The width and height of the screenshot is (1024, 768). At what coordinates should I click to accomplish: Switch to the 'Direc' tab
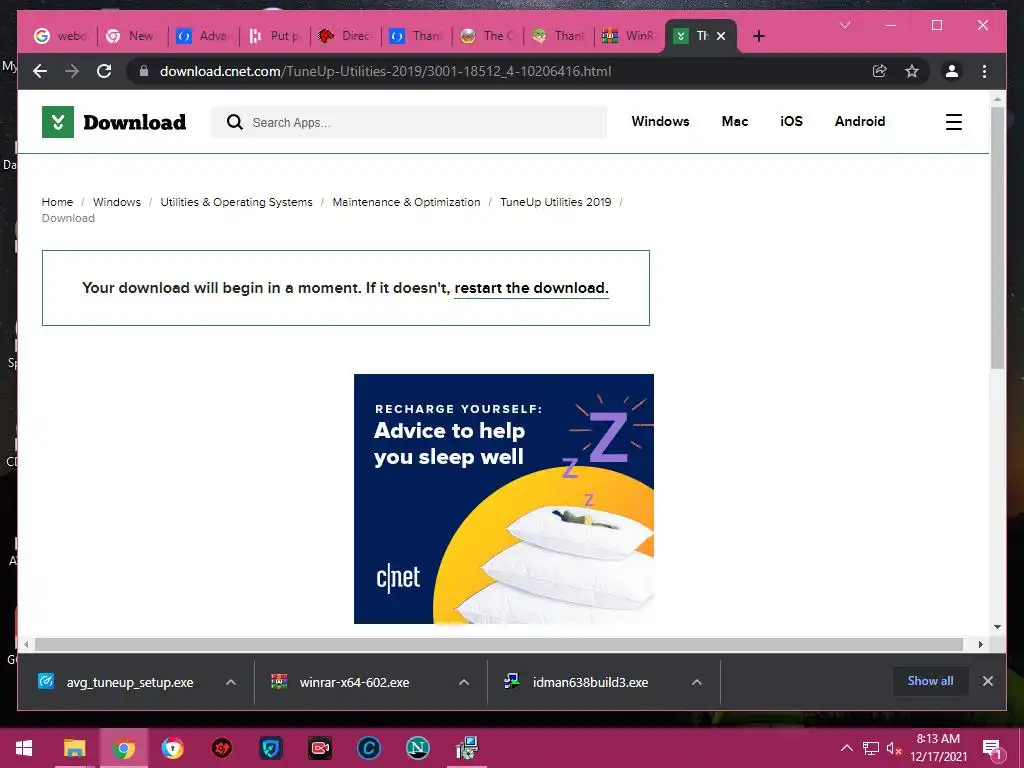click(345, 36)
